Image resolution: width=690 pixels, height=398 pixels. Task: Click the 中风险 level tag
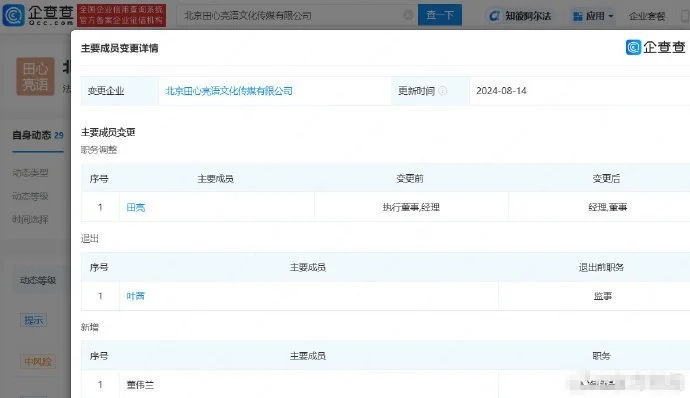tap(38, 361)
